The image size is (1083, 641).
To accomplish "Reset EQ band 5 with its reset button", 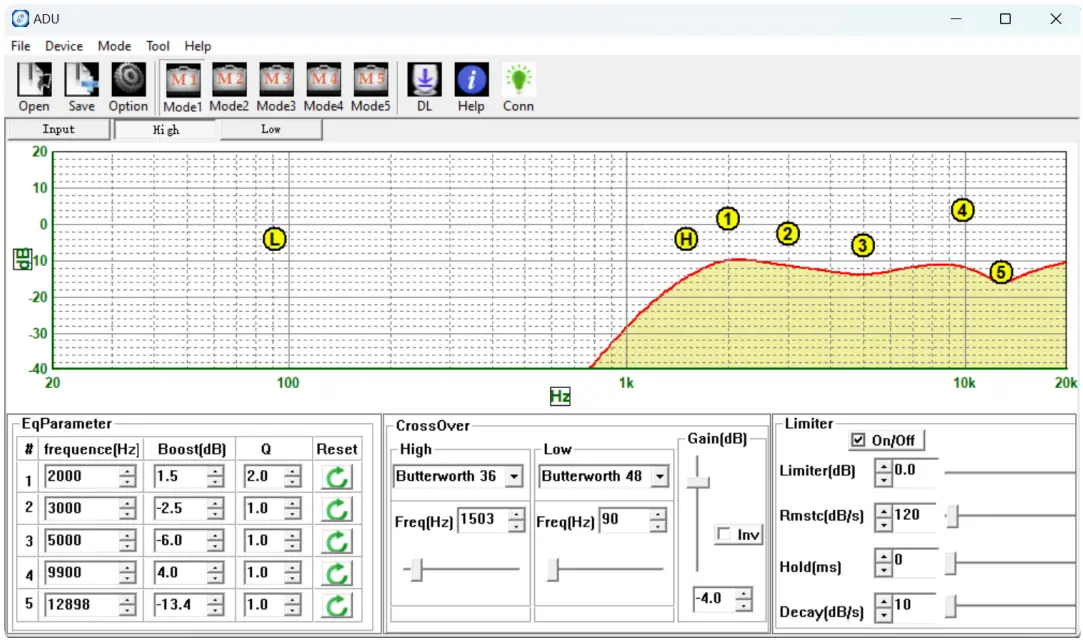I will pyautogui.click(x=336, y=604).
